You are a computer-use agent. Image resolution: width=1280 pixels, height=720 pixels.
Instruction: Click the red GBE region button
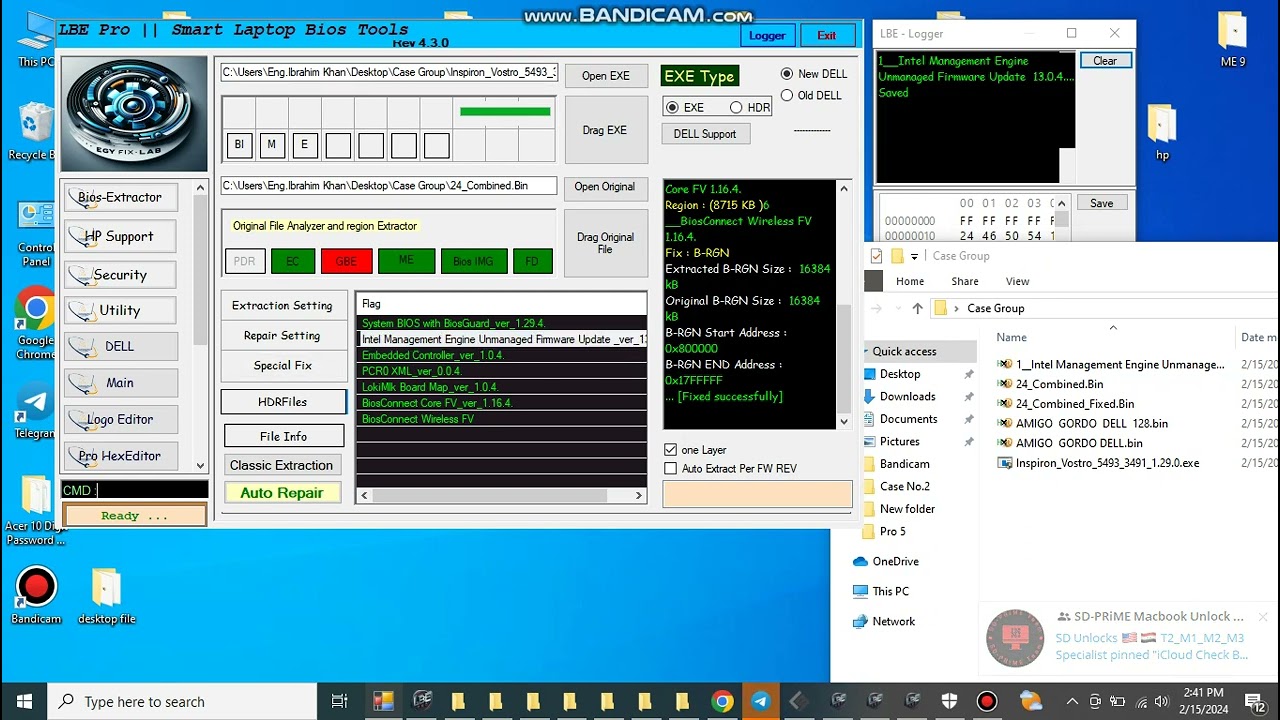(x=346, y=261)
